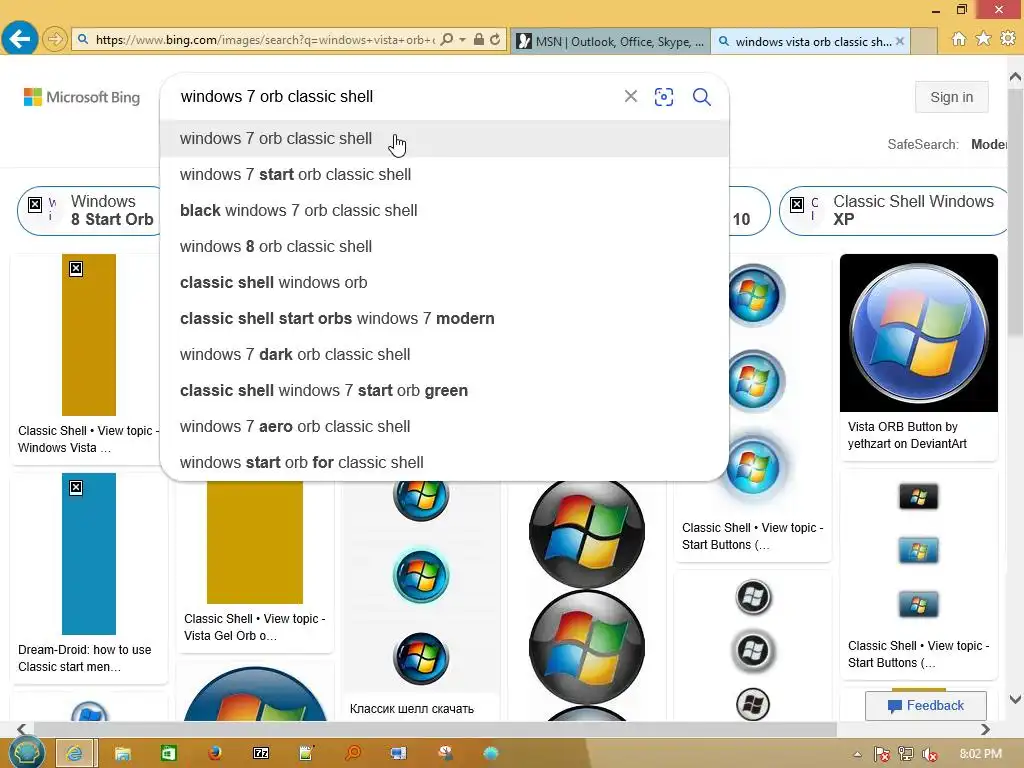Click the Action Center flag tray icon
Image resolution: width=1024 pixels, height=768 pixels.
(x=882, y=754)
